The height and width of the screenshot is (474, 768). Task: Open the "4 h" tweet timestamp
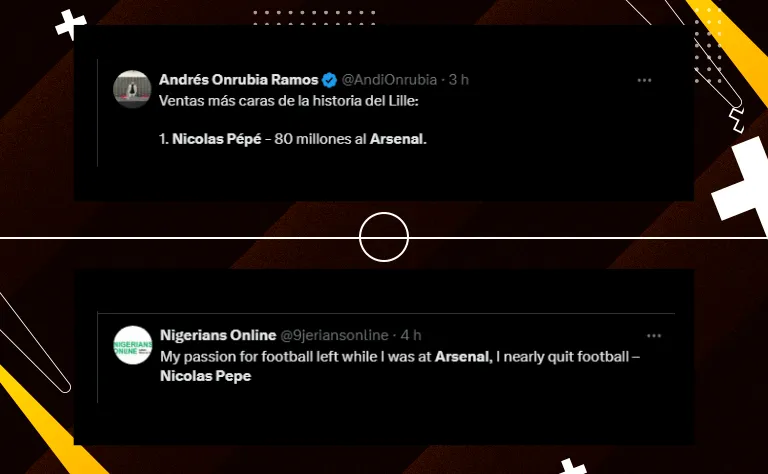point(411,335)
